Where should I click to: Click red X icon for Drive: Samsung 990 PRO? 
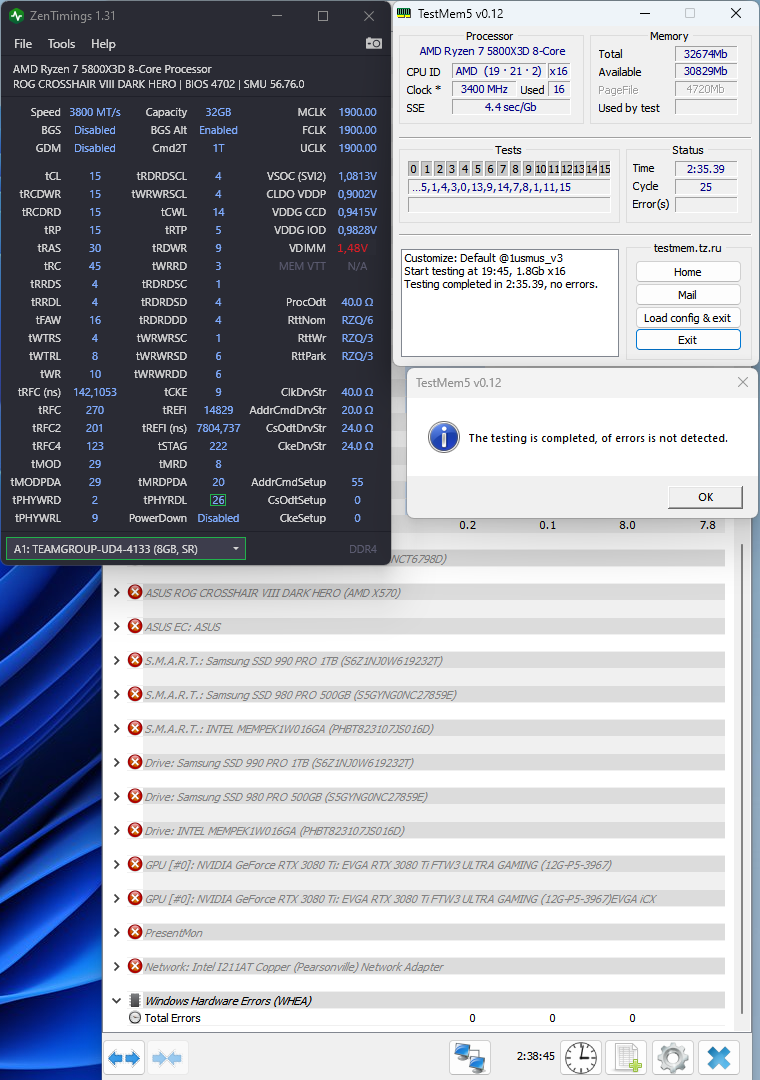[x=135, y=762]
